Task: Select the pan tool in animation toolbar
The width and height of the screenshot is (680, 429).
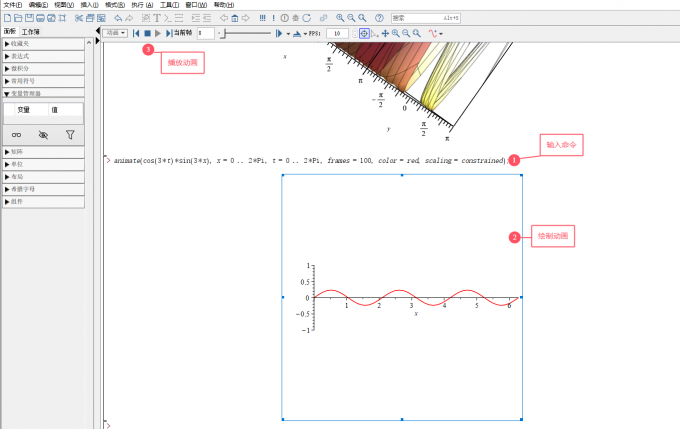Action: pos(385,33)
